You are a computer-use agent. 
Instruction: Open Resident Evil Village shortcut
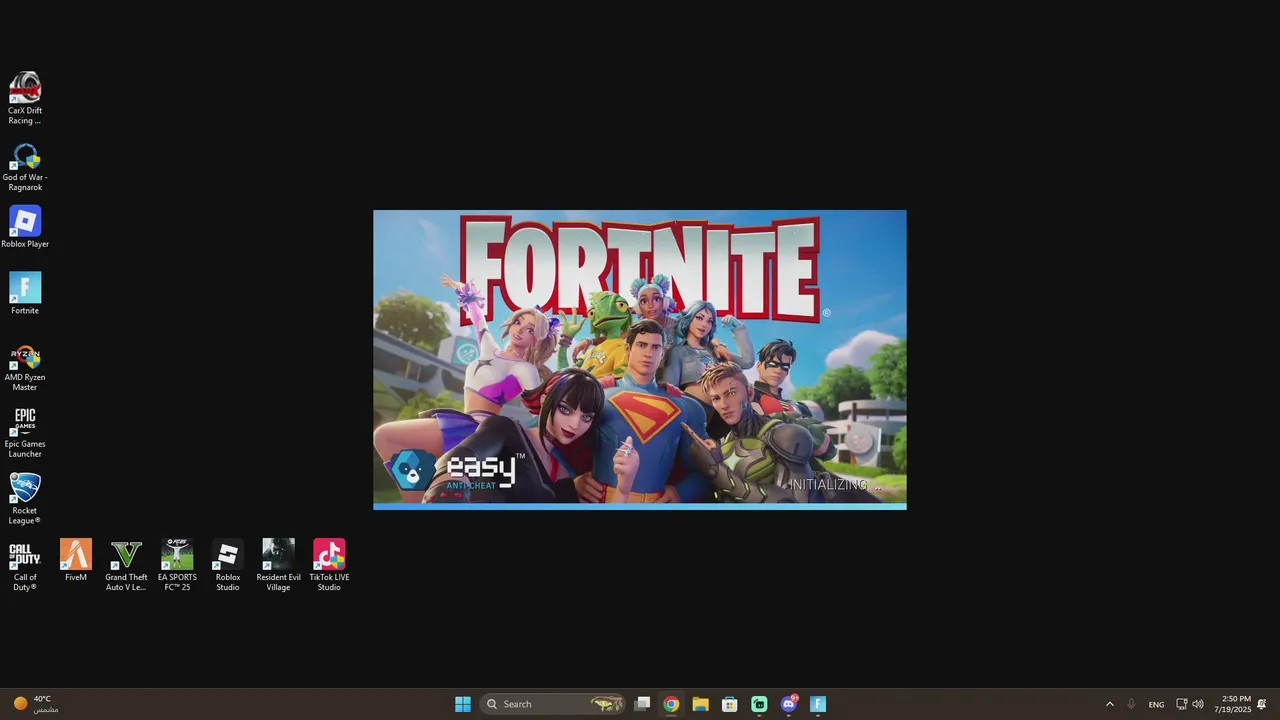point(278,565)
